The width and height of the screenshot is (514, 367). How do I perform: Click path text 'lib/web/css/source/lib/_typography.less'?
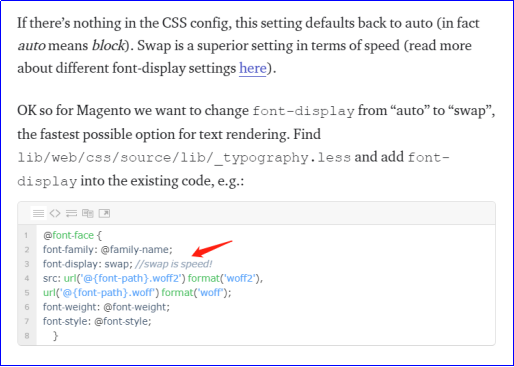pos(184,158)
